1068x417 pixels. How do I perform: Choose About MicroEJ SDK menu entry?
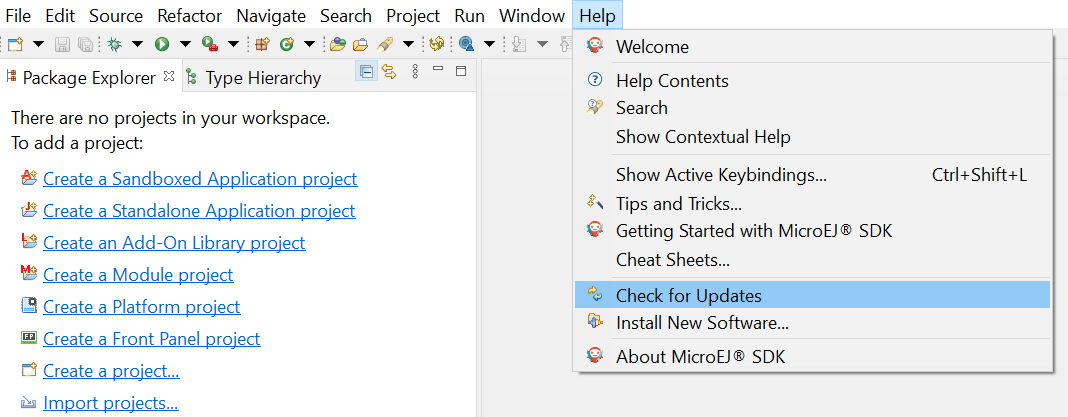pos(700,356)
